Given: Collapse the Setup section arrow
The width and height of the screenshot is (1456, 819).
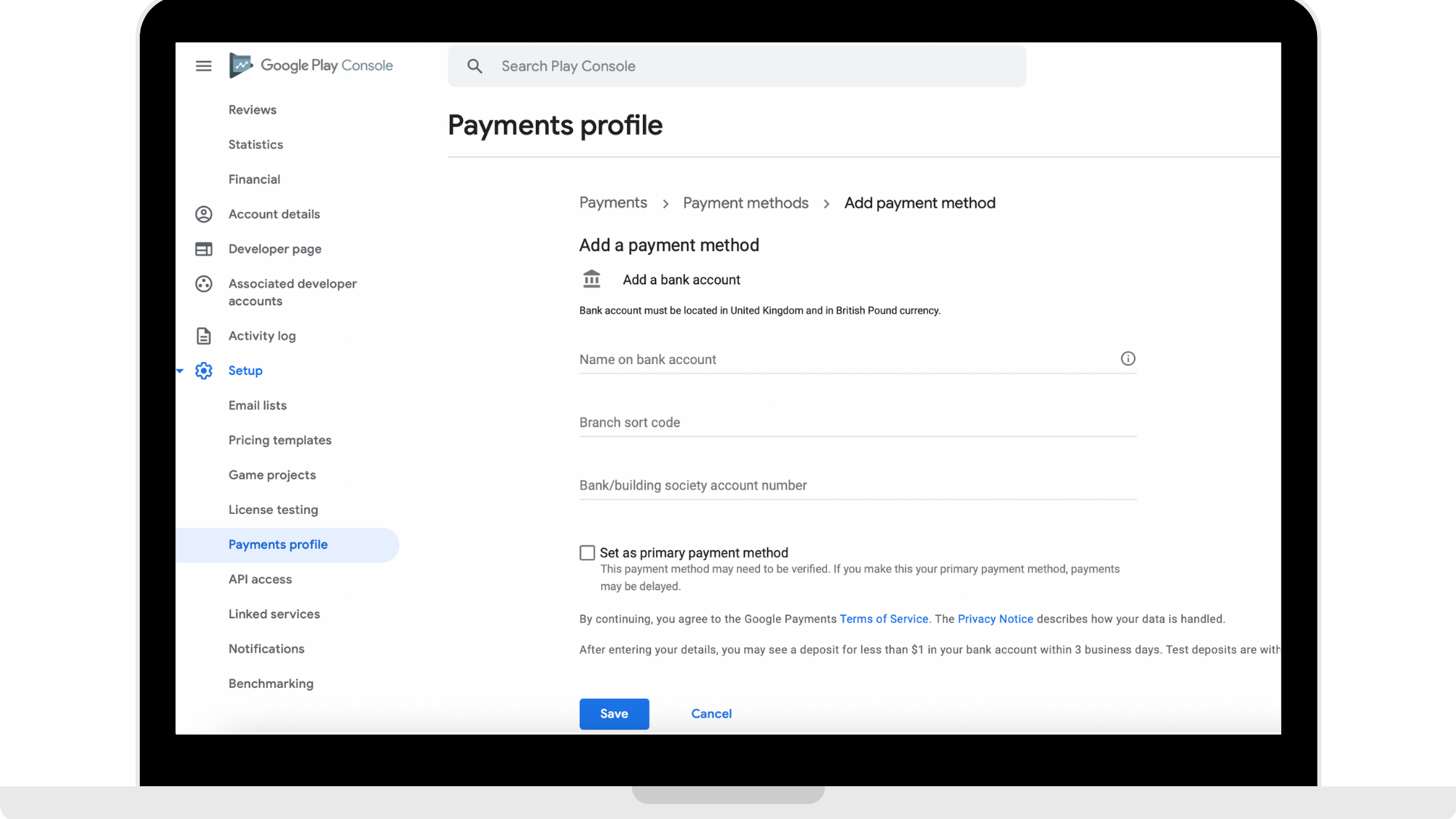Looking at the screenshot, I should pos(180,371).
